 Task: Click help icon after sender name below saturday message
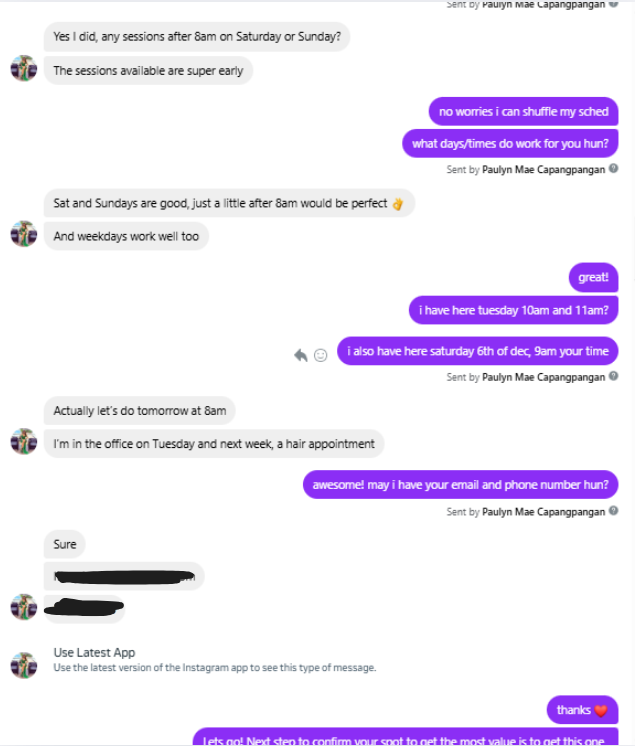pos(614,376)
